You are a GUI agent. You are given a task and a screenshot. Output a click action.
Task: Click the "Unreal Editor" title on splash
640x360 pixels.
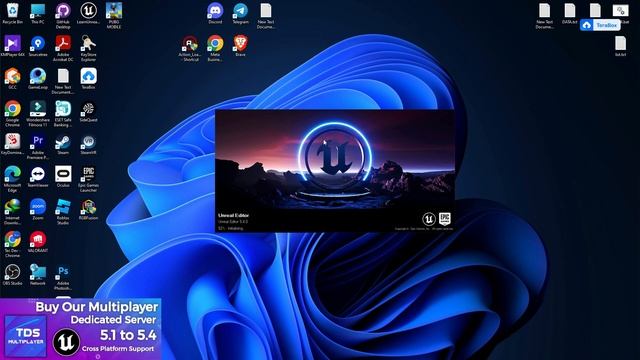click(x=233, y=215)
